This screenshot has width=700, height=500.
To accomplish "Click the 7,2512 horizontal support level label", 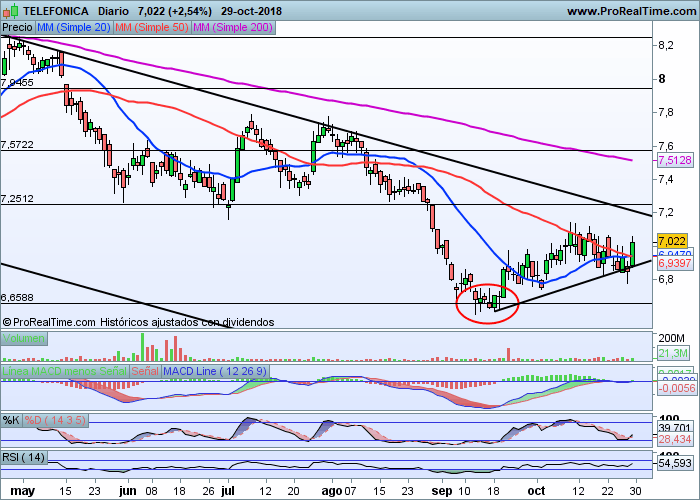I will pyautogui.click(x=17, y=199).
